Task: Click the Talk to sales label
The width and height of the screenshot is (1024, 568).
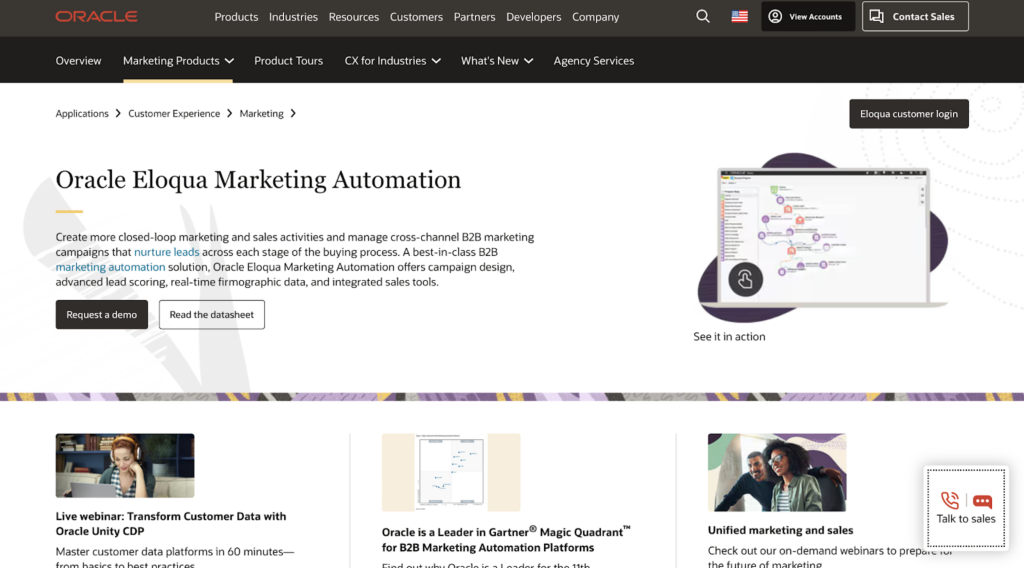Action: click(x=966, y=519)
